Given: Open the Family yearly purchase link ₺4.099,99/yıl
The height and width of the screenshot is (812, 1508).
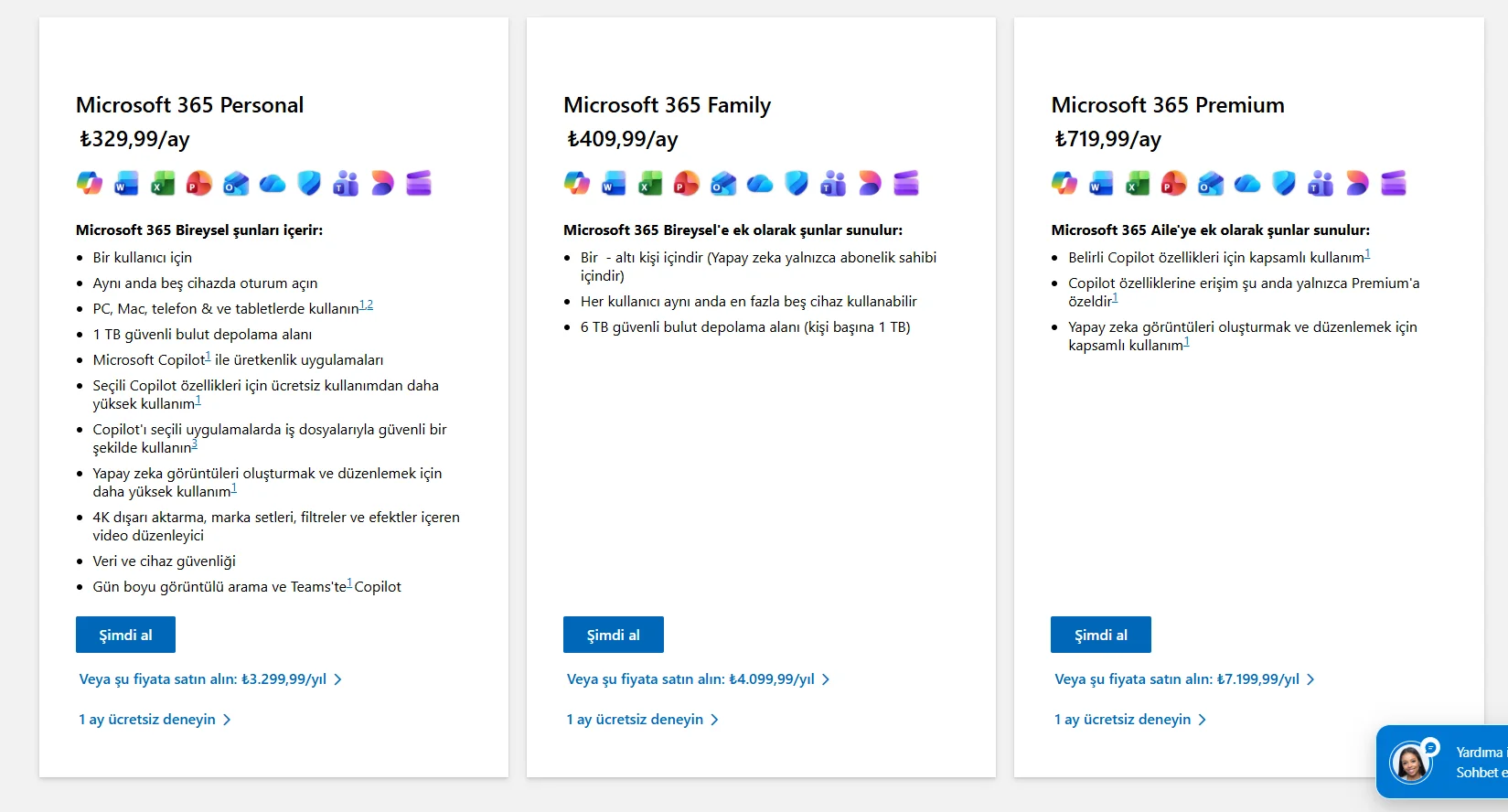Looking at the screenshot, I should (699, 679).
